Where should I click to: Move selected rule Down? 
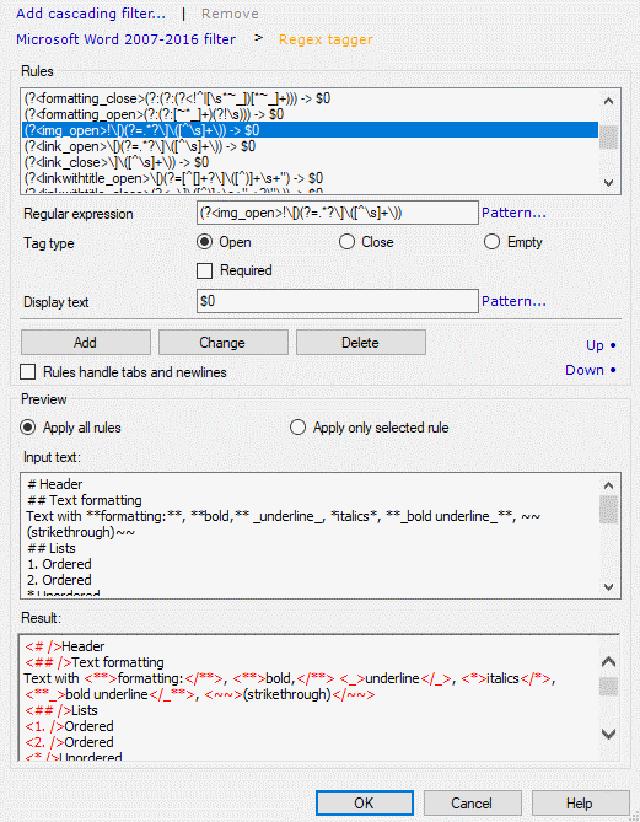point(590,370)
